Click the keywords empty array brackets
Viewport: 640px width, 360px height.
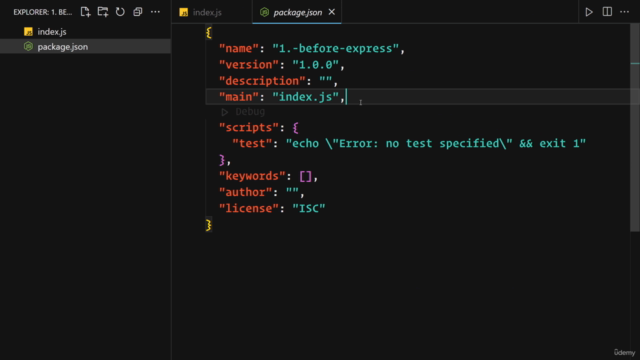tap(305, 176)
